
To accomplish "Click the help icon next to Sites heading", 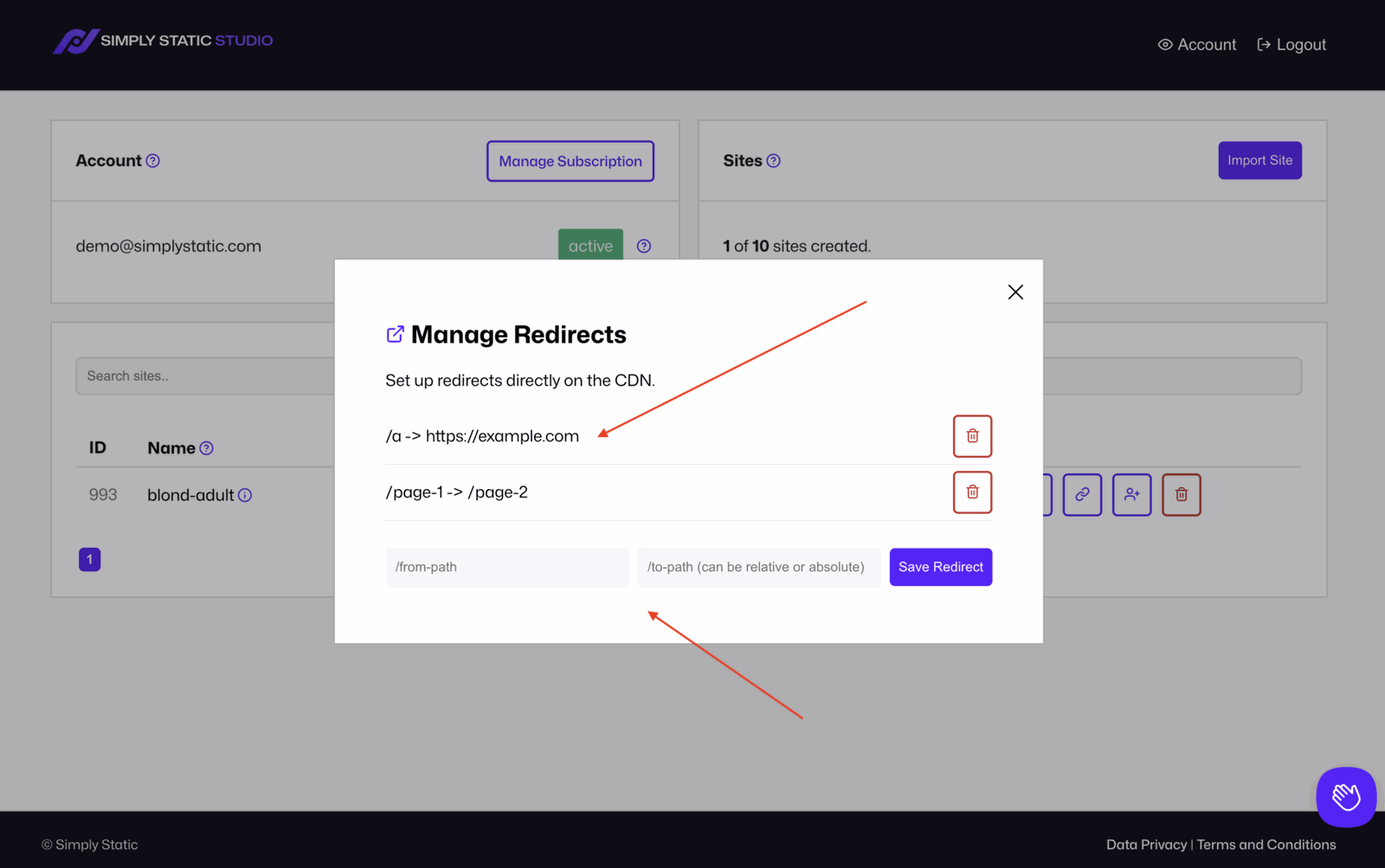I will [x=774, y=160].
